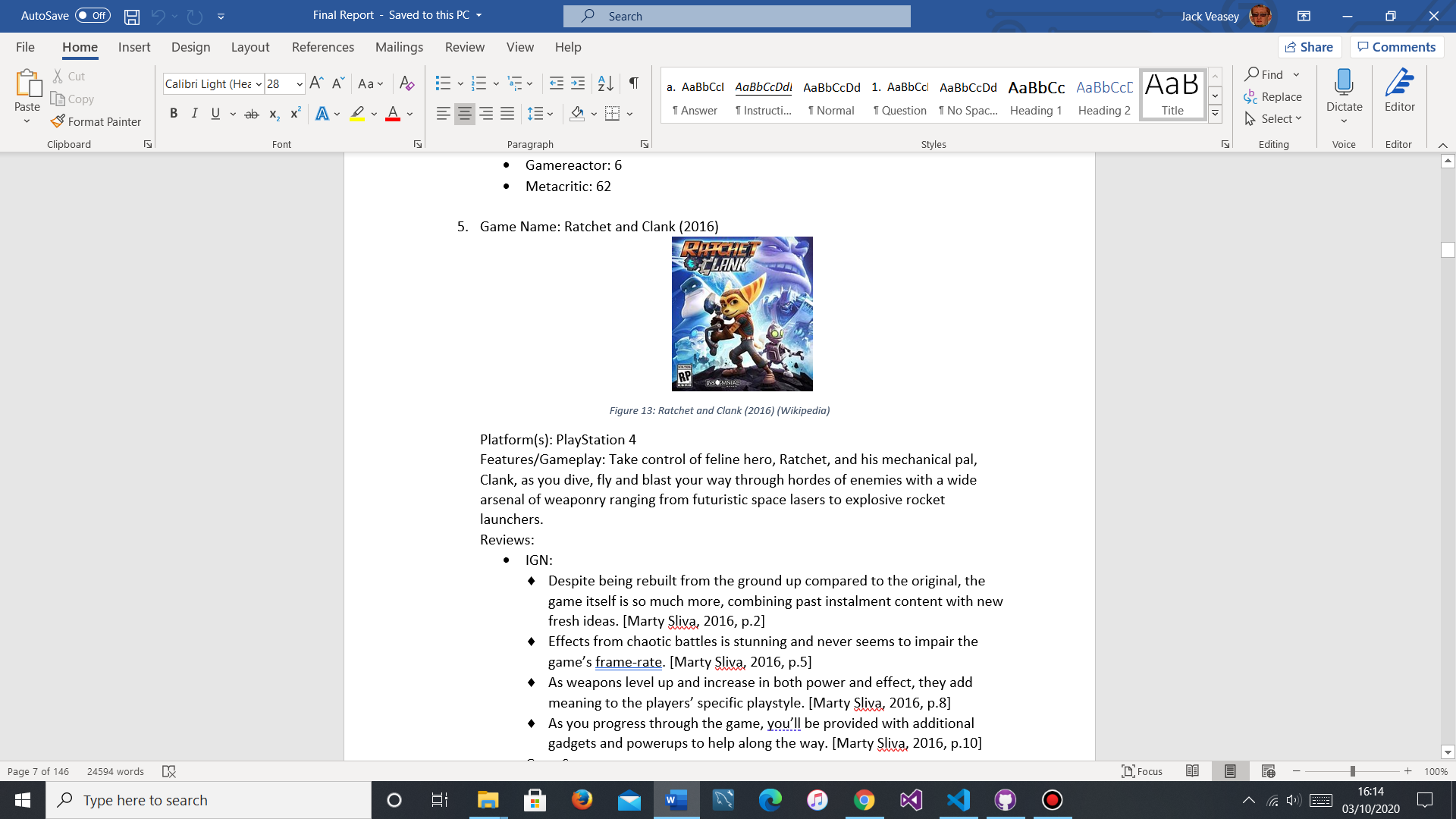This screenshot has height=819, width=1456.
Task: Switch to Web Layout view
Action: 1268,771
